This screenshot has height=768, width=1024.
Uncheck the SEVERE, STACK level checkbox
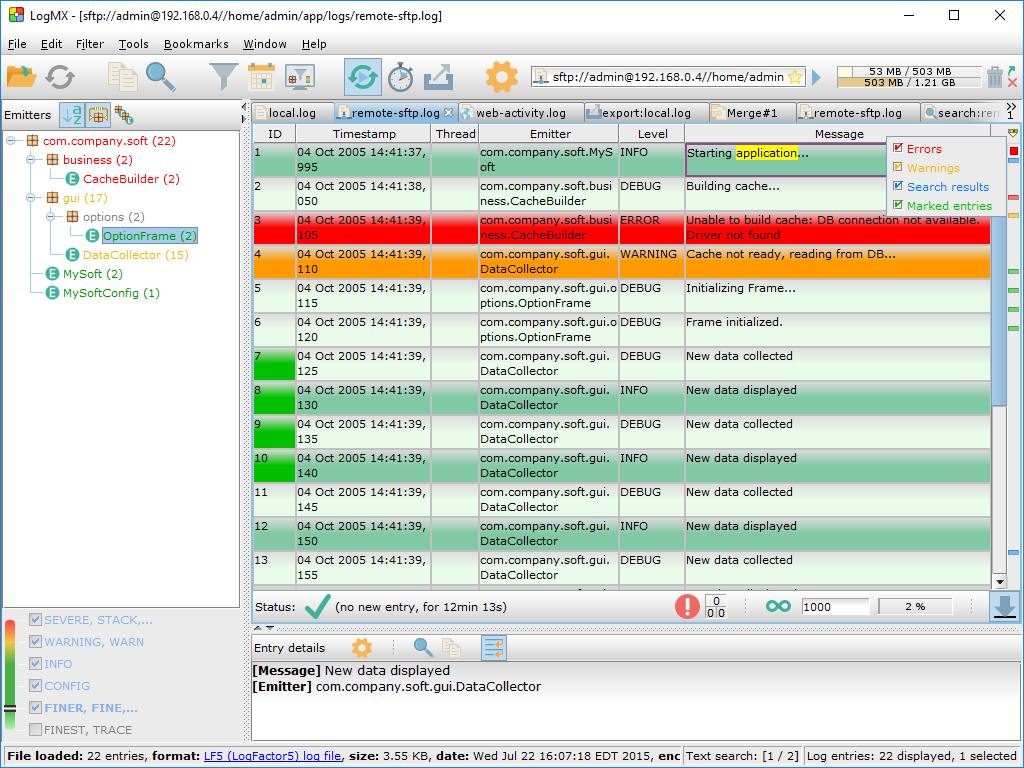[36, 620]
